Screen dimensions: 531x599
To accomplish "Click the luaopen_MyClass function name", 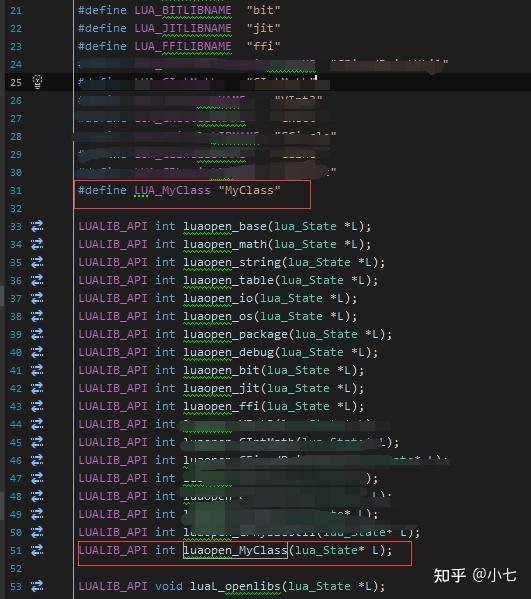I will 235,550.
